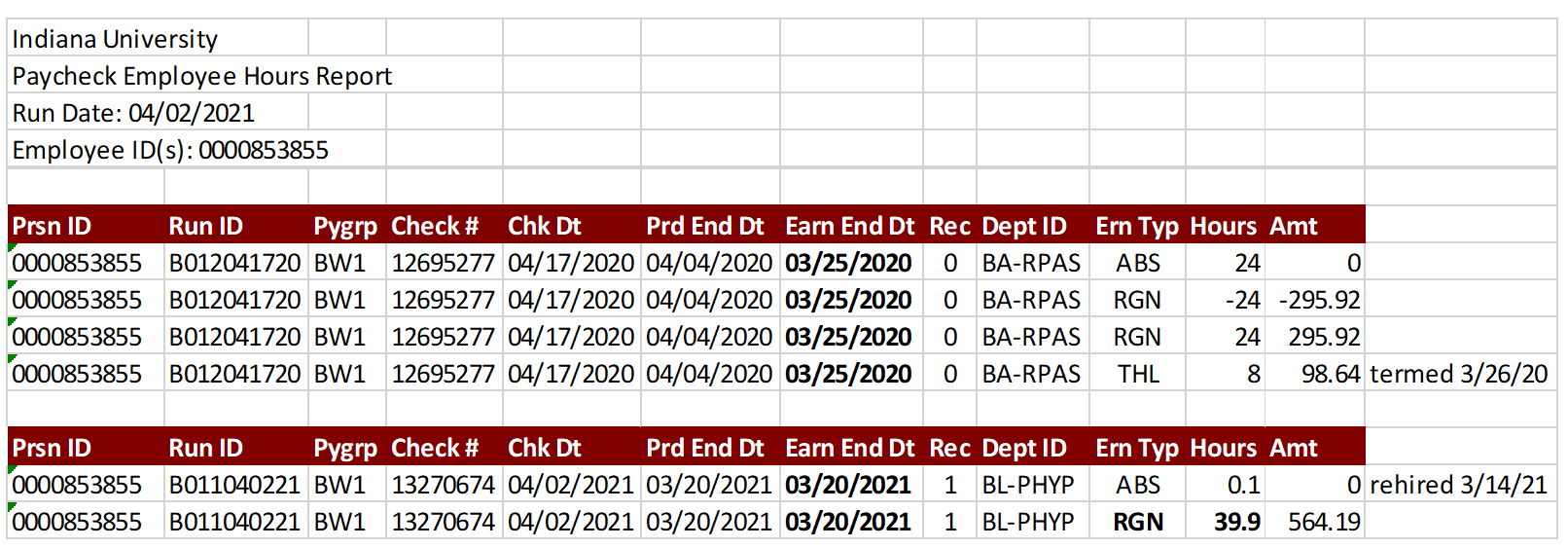Click the 0.1 hours cell
Viewport: 1568px width, 548px height.
[1226, 485]
